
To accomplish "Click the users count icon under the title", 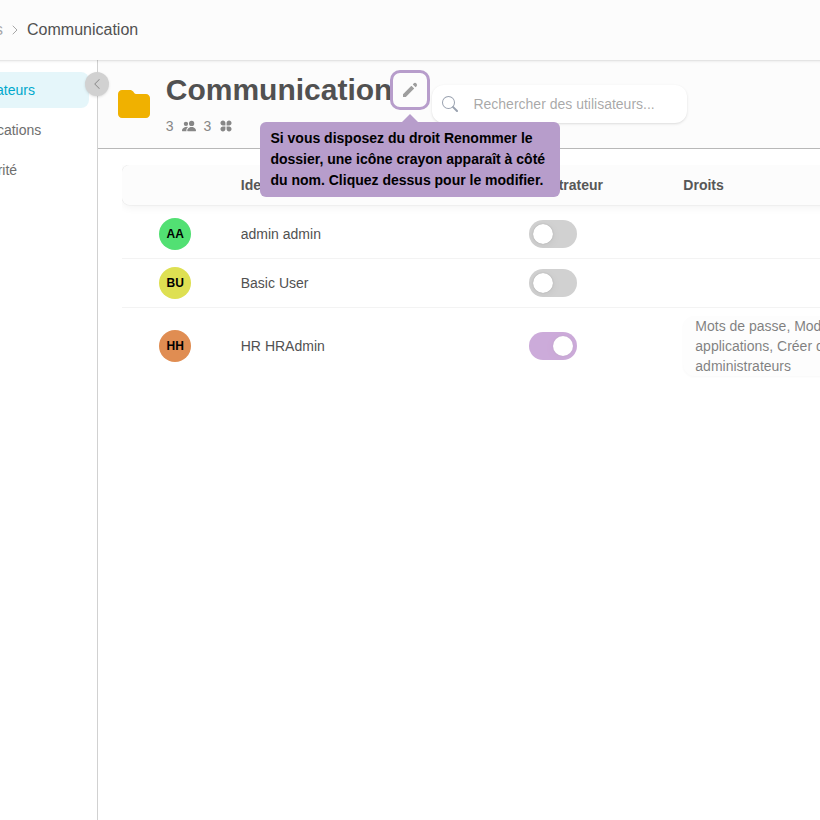I will click(x=189, y=126).
